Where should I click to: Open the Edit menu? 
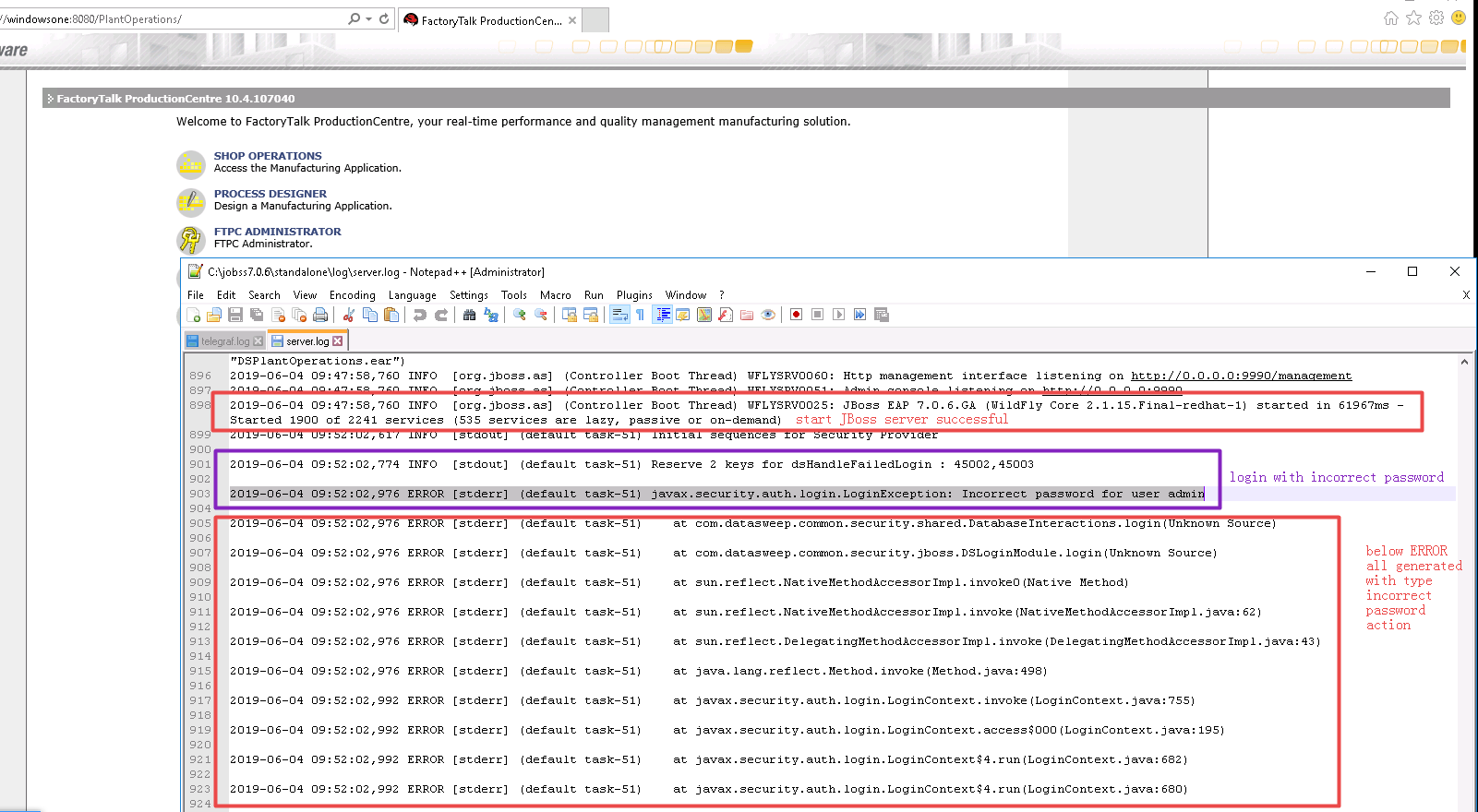point(226,295)
